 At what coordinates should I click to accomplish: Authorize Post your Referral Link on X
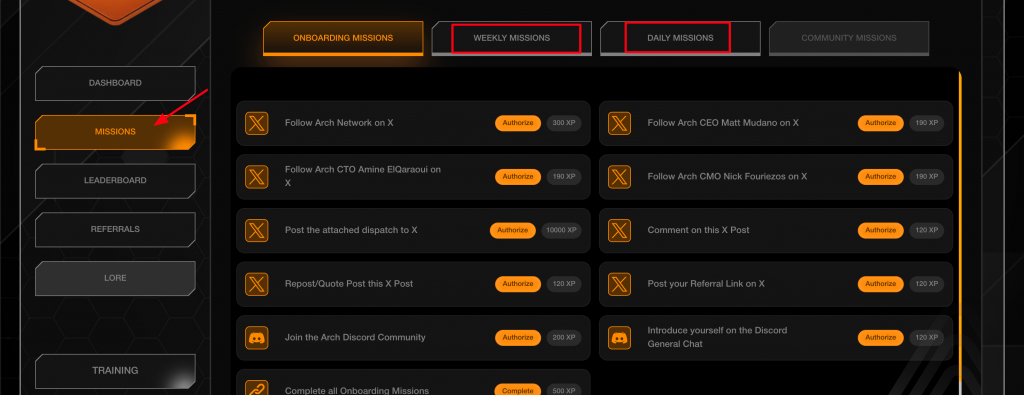point(880,283)
